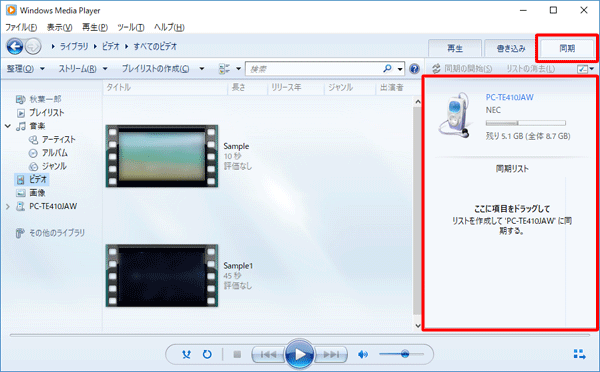The height and width of the screenshot is (372, 600).
Task: Click ライブラリ in the breadcrumb
Action: (x=74, y=46)
